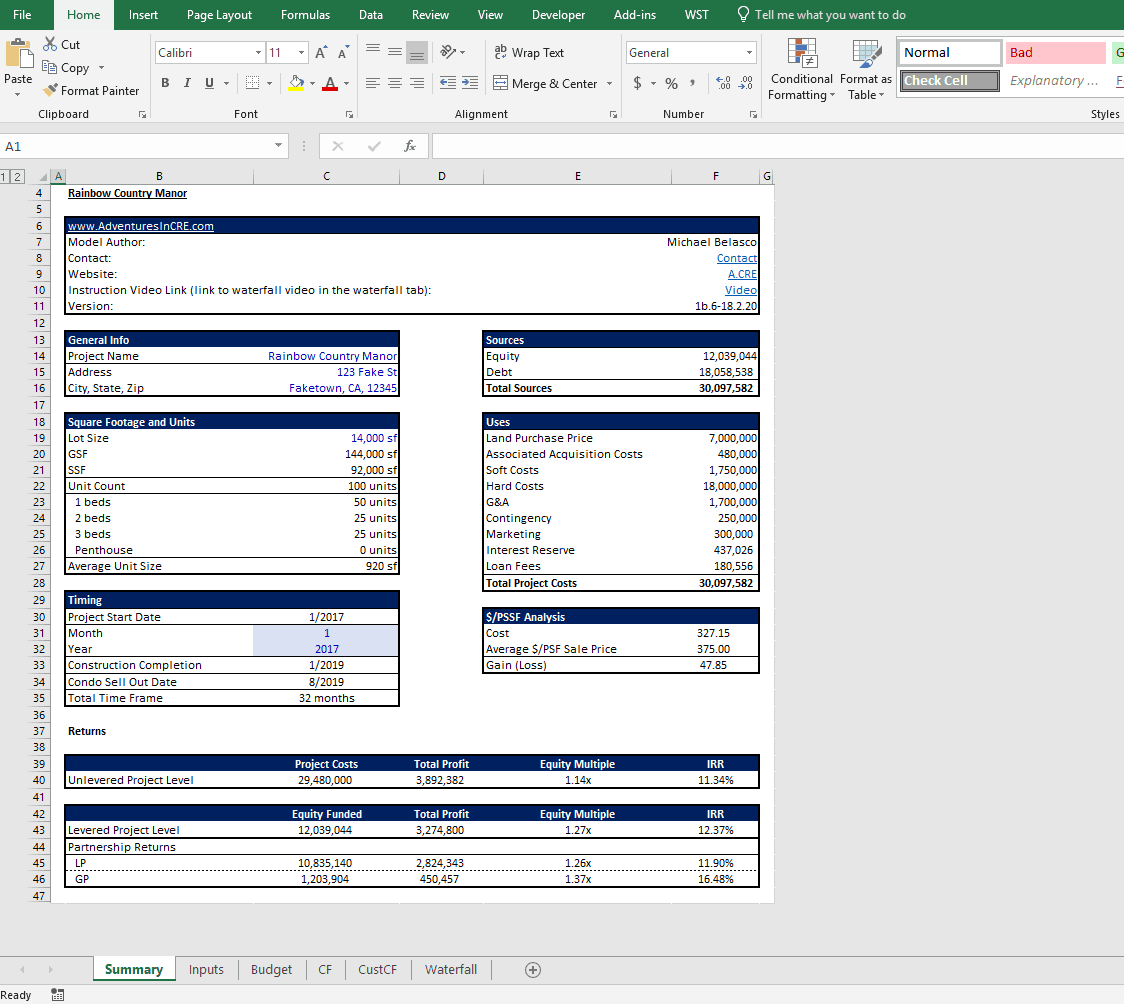Viewport: 1124px width, 1004px height.
Task: Toggle bold formatting
Action: point(165,83)
